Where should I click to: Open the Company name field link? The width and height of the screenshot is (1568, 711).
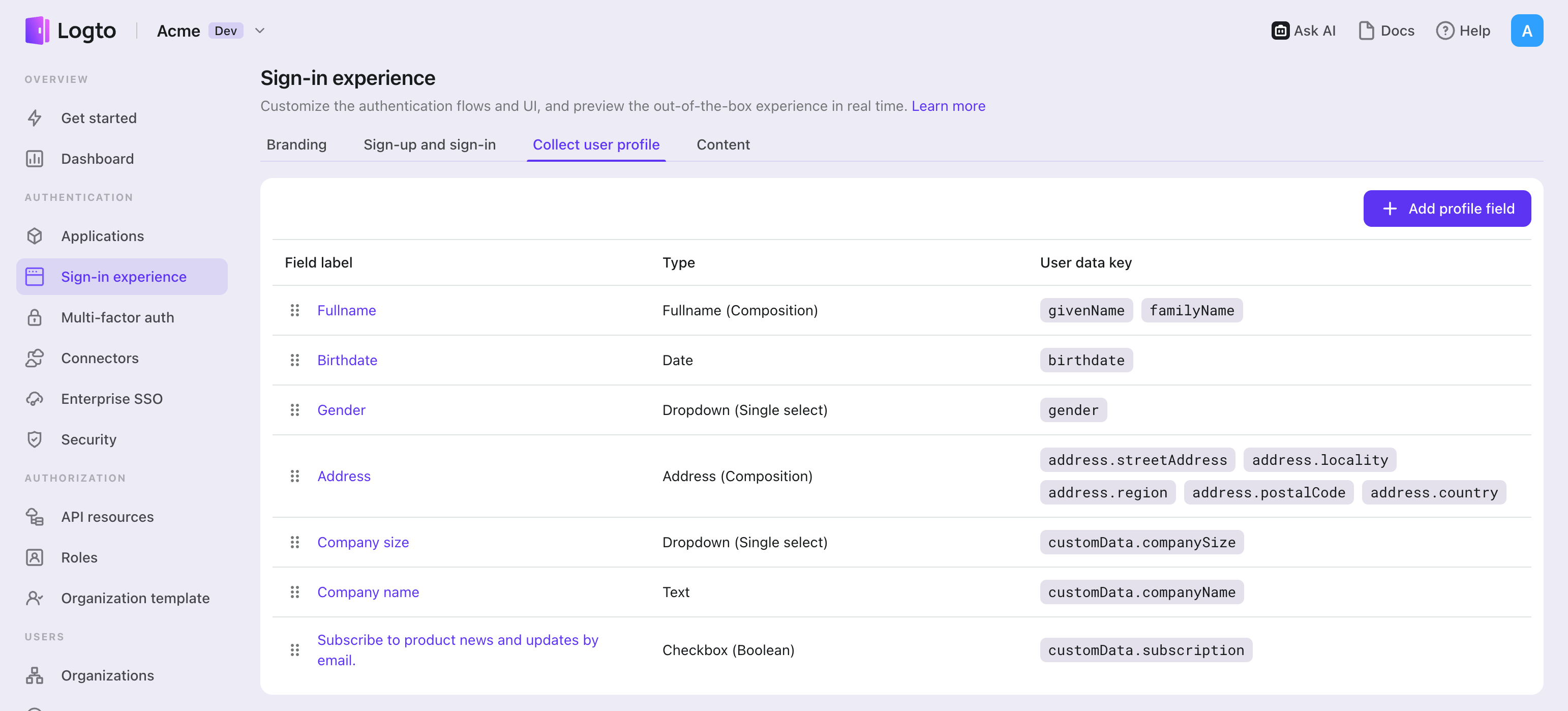[368, 592]
